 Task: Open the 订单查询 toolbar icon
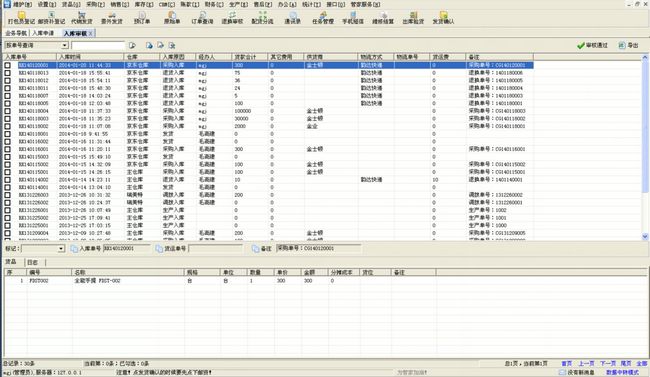[202, 18]
